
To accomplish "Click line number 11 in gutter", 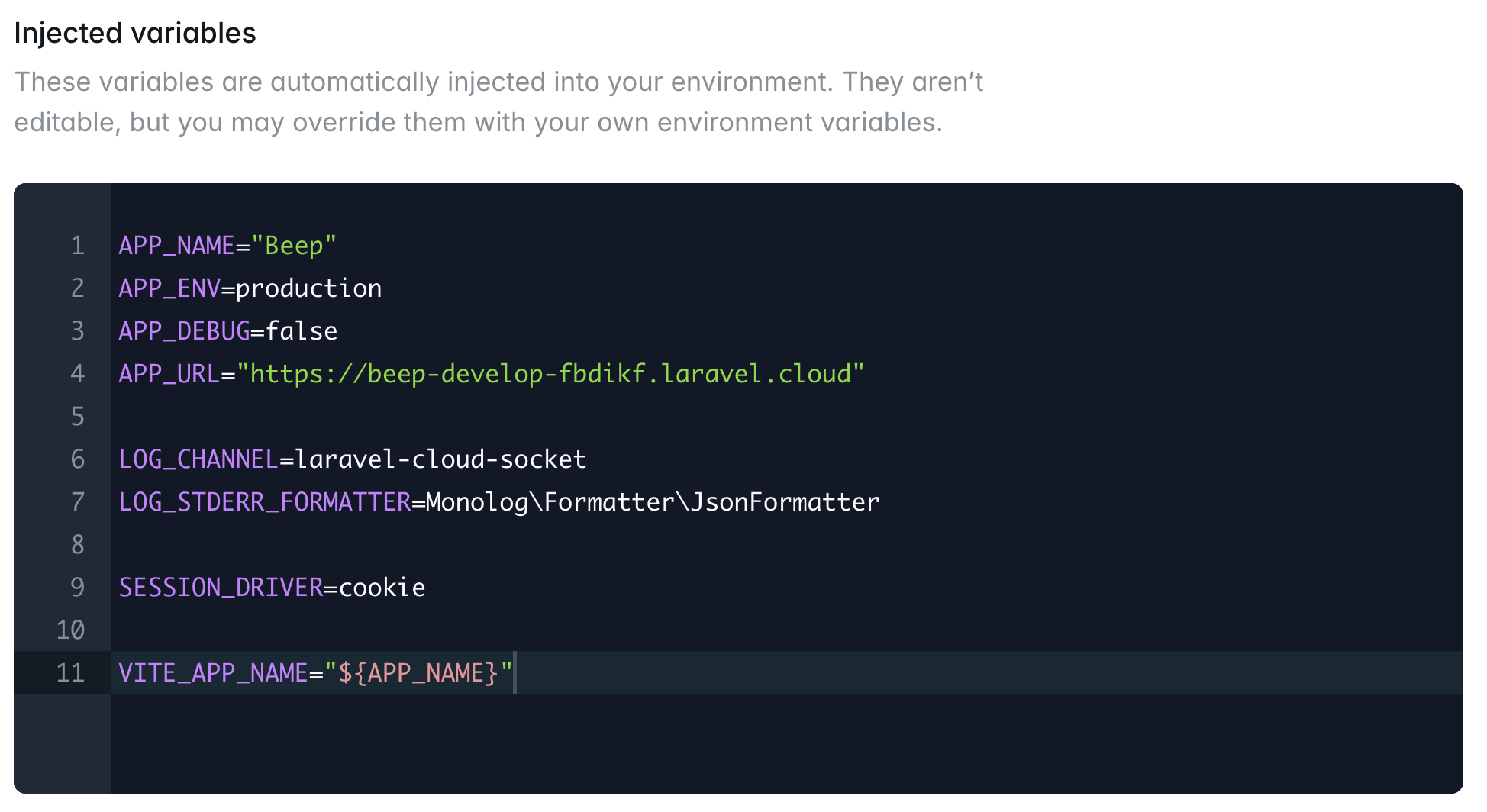I will pos(70,673).
